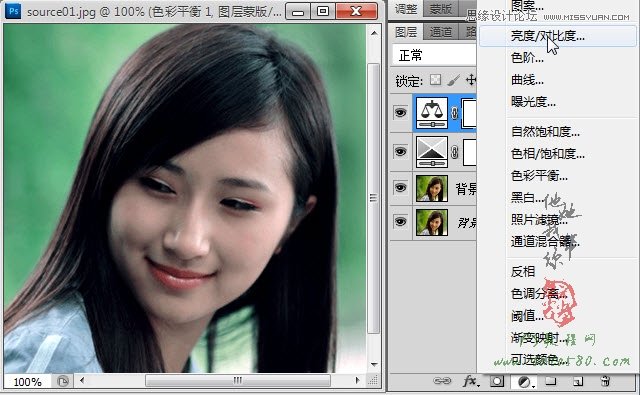This screenshot has width=640, height=395.
Task: Click the gradient map layer mask thumbnail
Action: tap(469, 152)
